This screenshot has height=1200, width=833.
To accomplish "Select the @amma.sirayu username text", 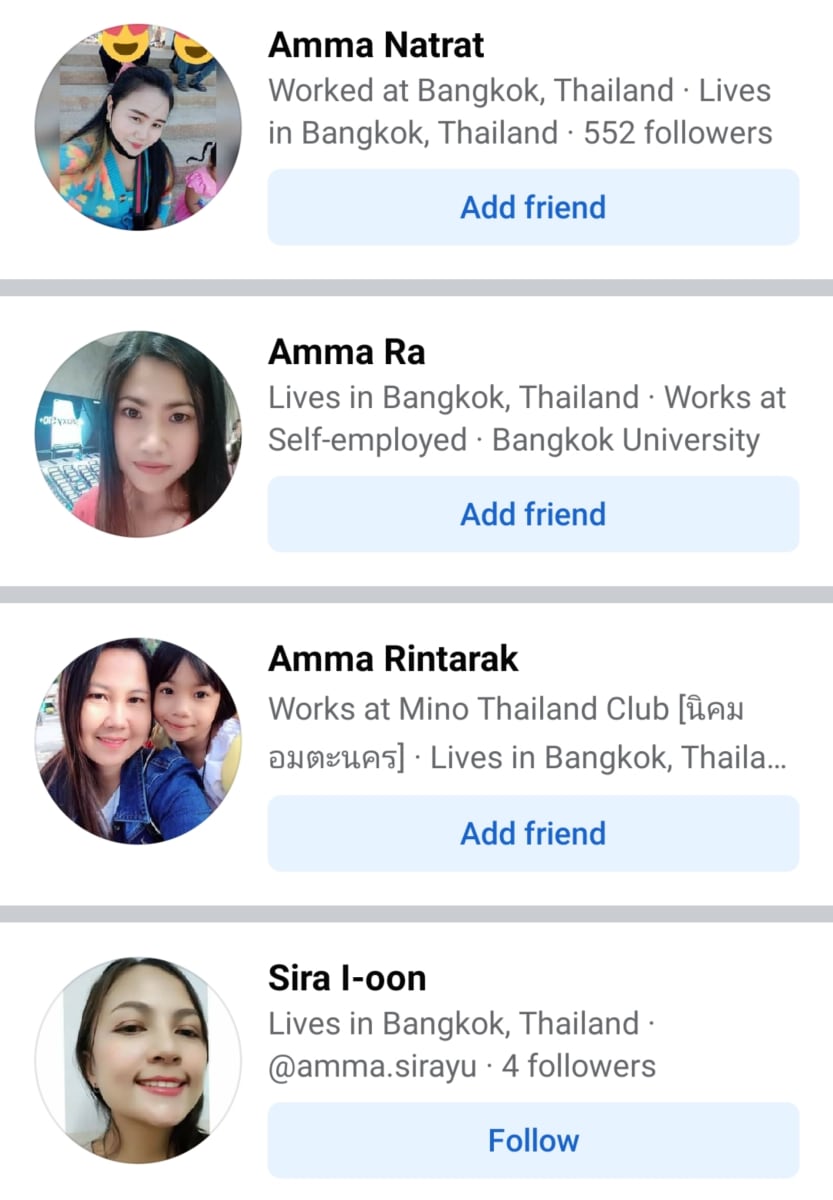I will pos(372,1066).
